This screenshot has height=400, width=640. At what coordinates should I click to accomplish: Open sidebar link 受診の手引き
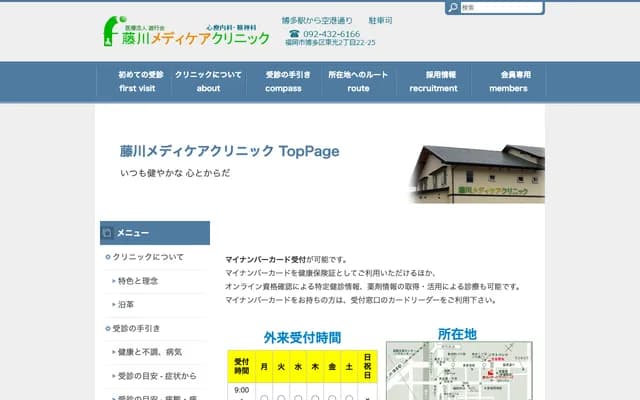(x=136, y=329)
